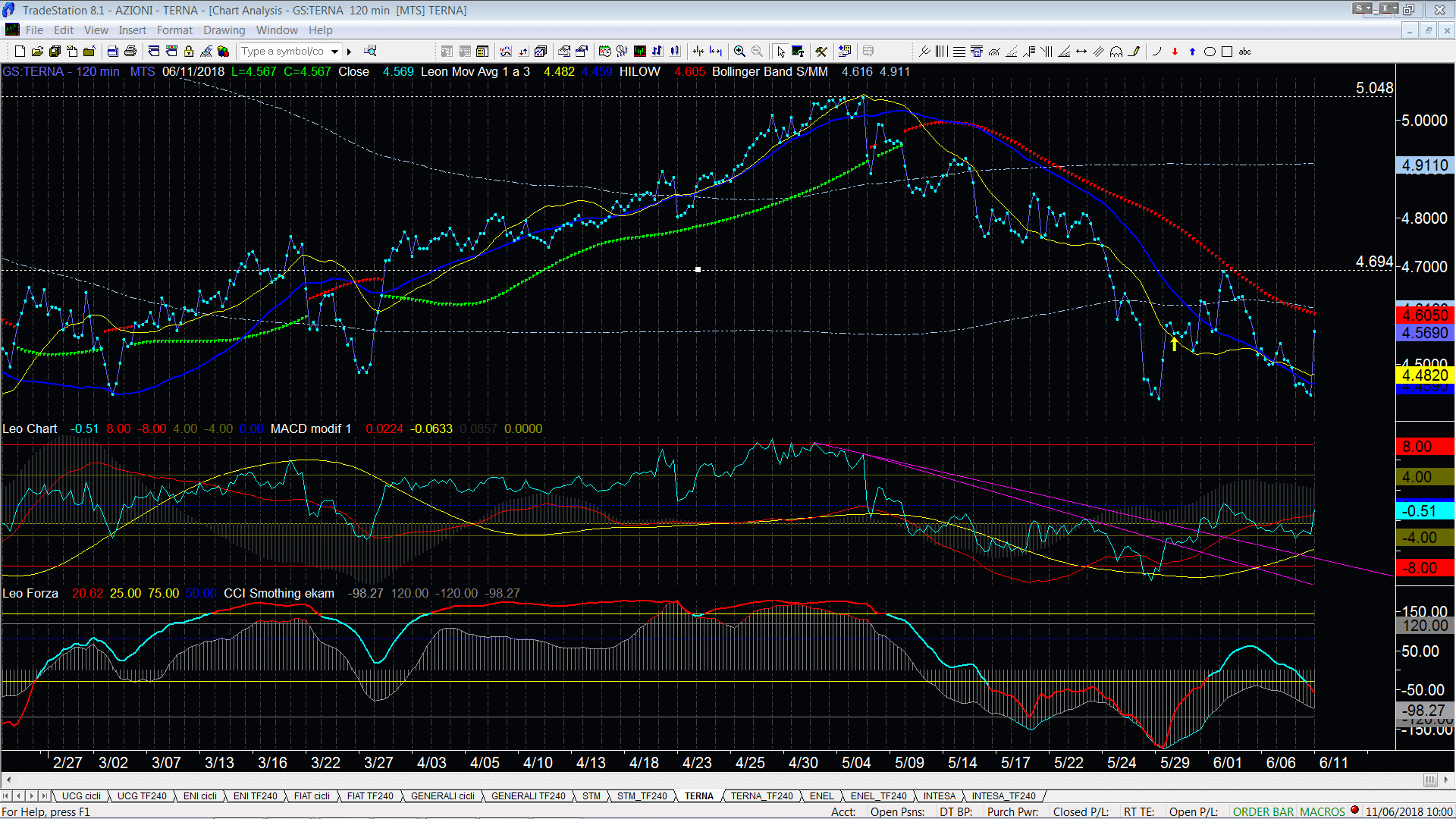
Task: Click the 4.9110 price axis label
Action: (1425, 165)
